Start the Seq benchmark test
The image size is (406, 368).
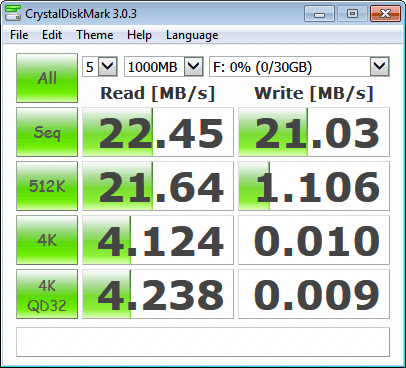coord(47,132)
